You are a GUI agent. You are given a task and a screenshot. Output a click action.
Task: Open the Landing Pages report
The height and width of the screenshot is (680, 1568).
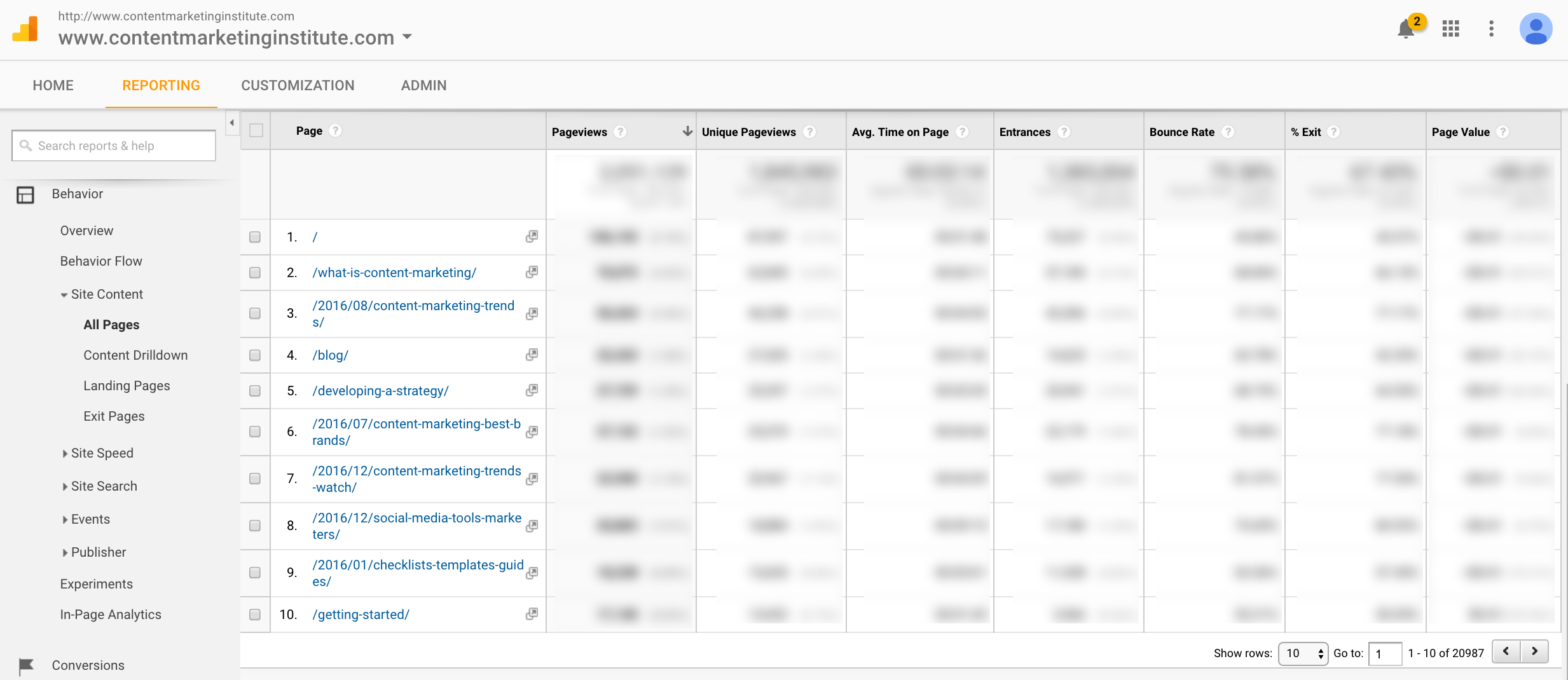(x=127, y=386)
